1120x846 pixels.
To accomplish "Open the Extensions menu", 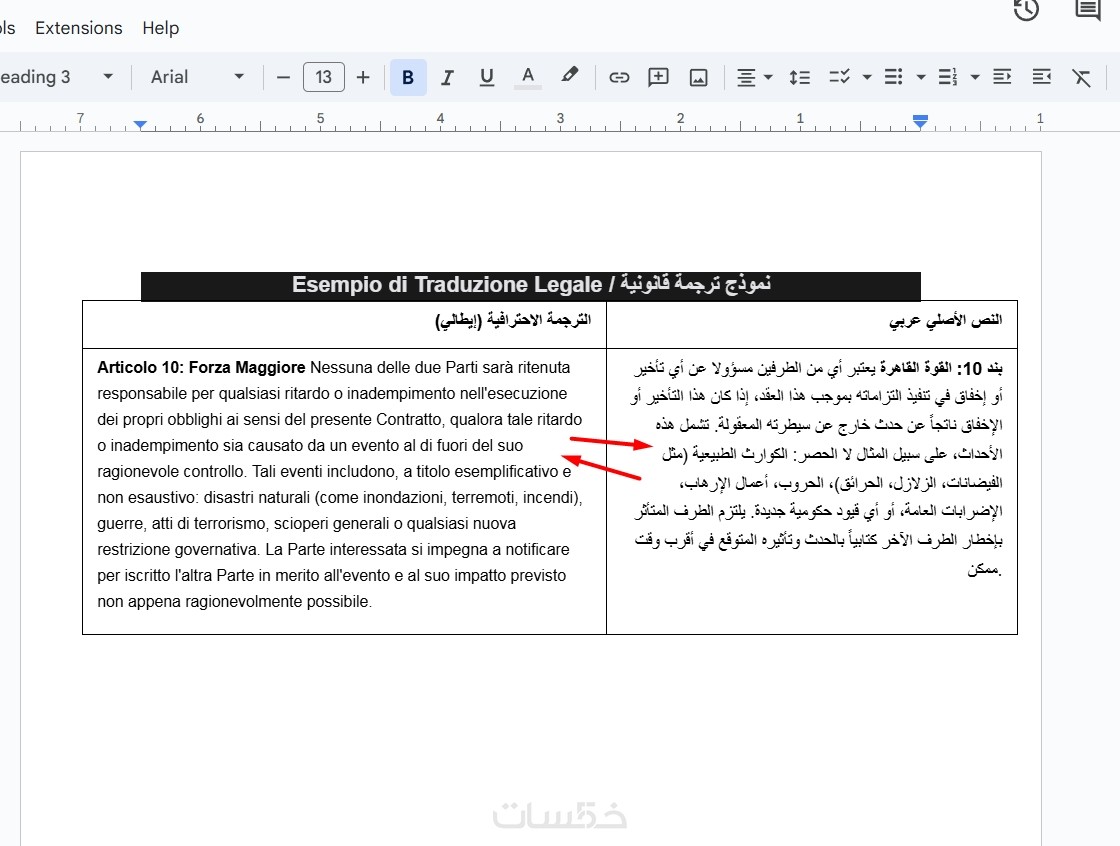I will click(x=79, y=28).
